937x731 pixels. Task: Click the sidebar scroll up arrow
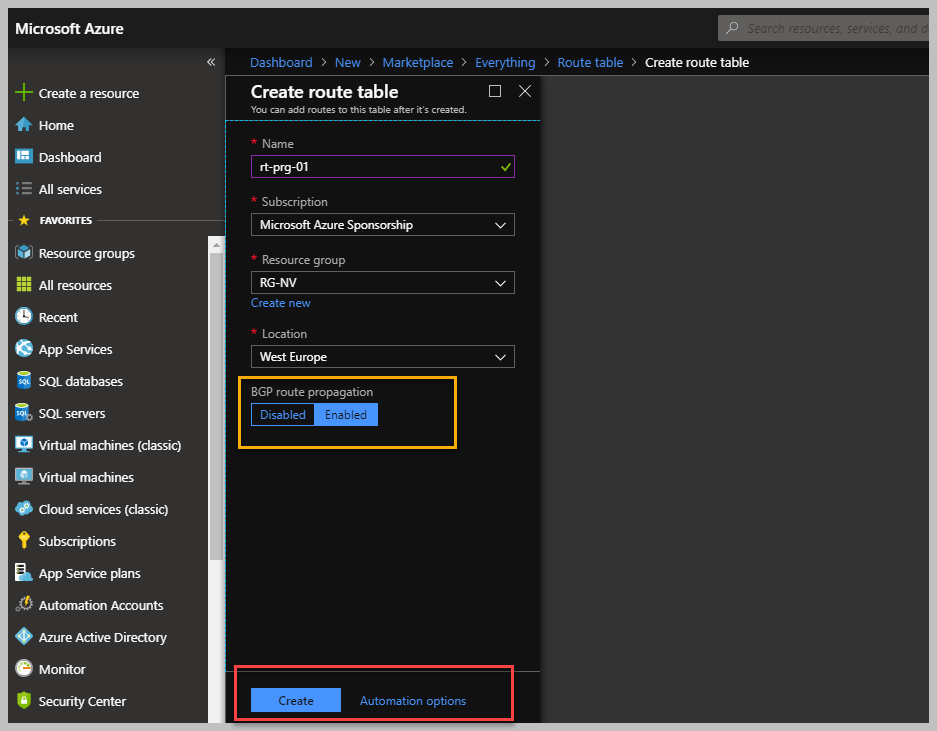pos(216,244)
